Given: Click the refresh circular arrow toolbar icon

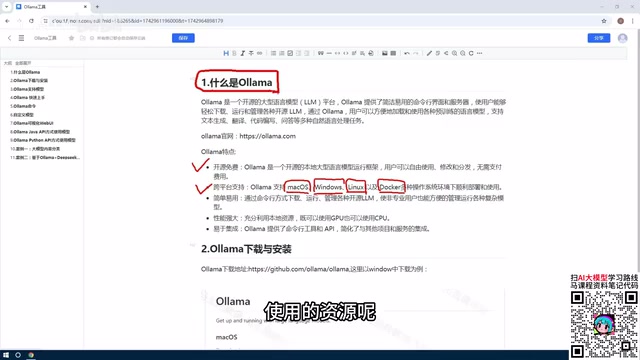Looking at the screenshot, I should [x=471, y=53].
